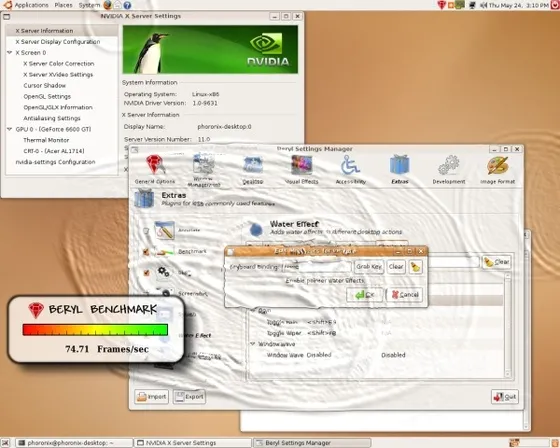Switch to terminal phoronix@phoronix-desktop taskbar item

[x=74, y=443]
